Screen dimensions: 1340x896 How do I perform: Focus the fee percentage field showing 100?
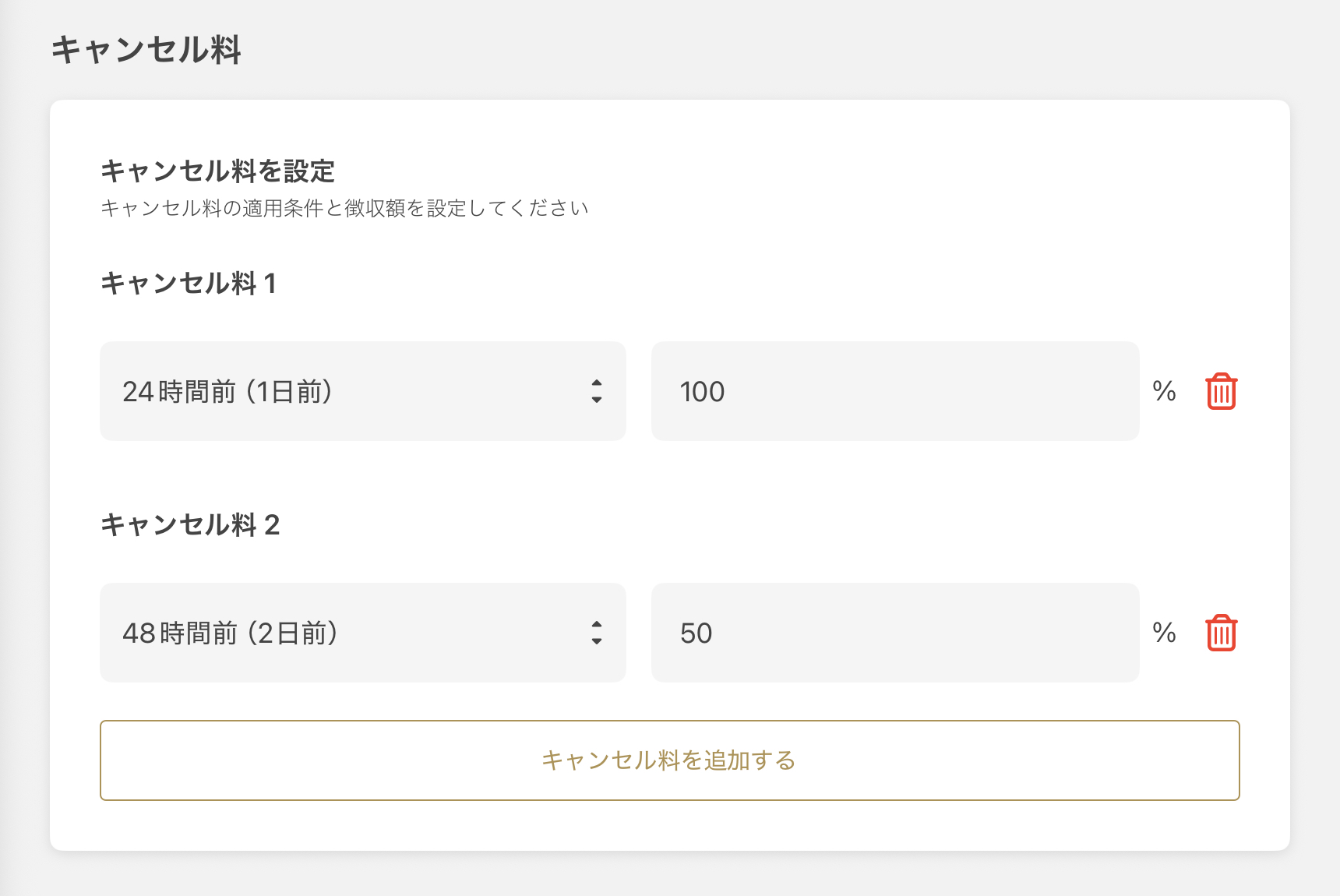point(894,391)
